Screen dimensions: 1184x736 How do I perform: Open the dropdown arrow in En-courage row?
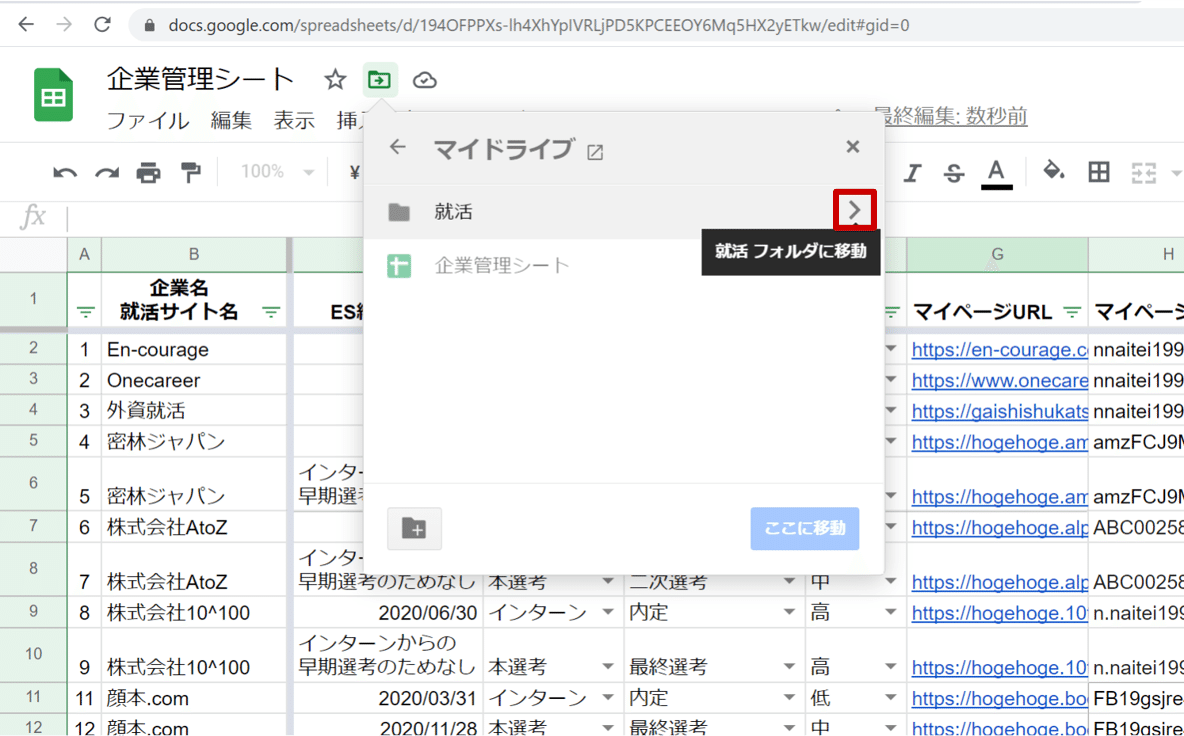[x=891, y=349]
